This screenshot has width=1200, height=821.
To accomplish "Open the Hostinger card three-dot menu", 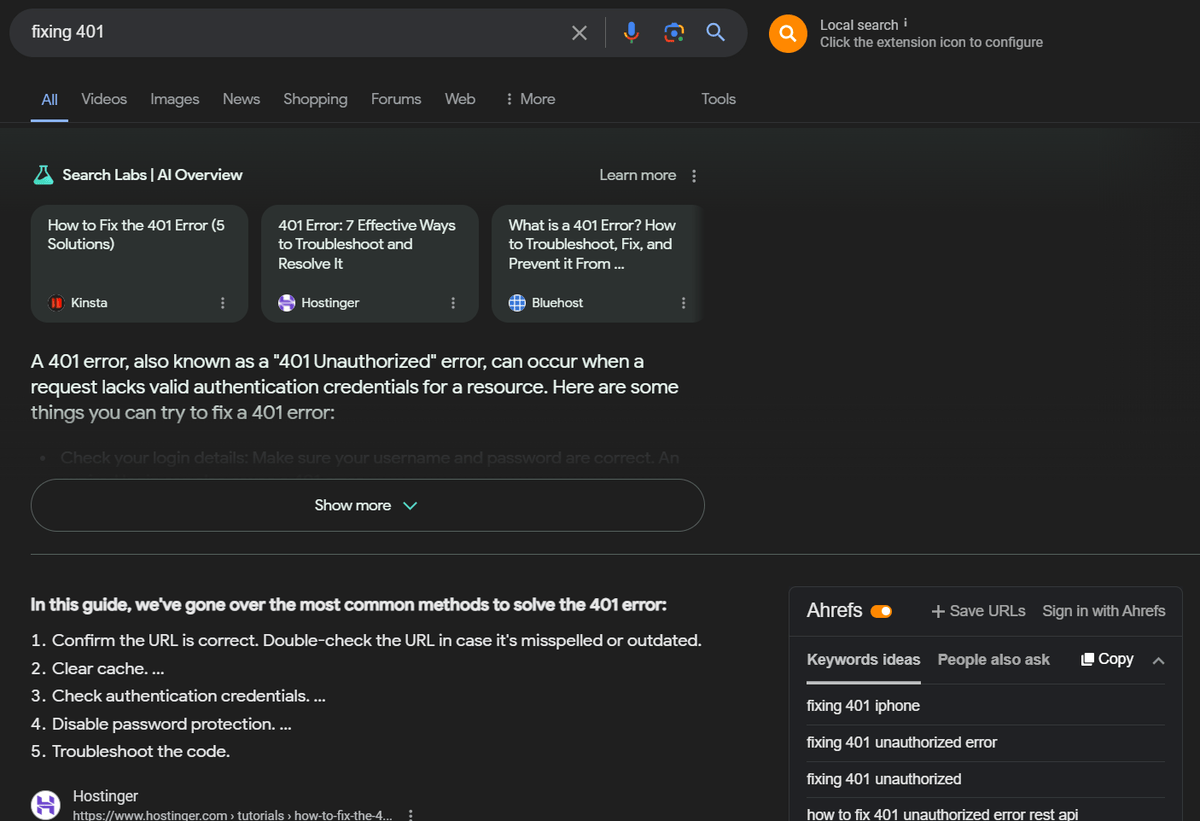I will tap(453, 303).
